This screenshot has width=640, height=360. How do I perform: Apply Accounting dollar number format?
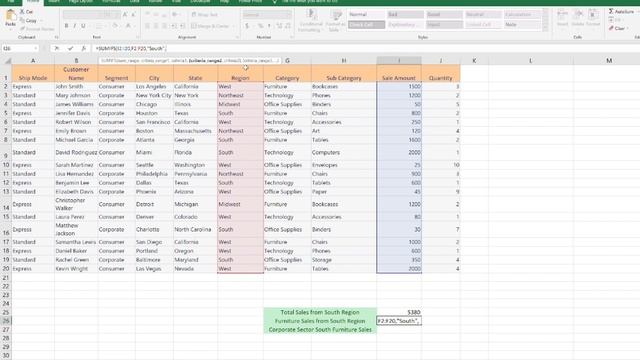[247, 26]
